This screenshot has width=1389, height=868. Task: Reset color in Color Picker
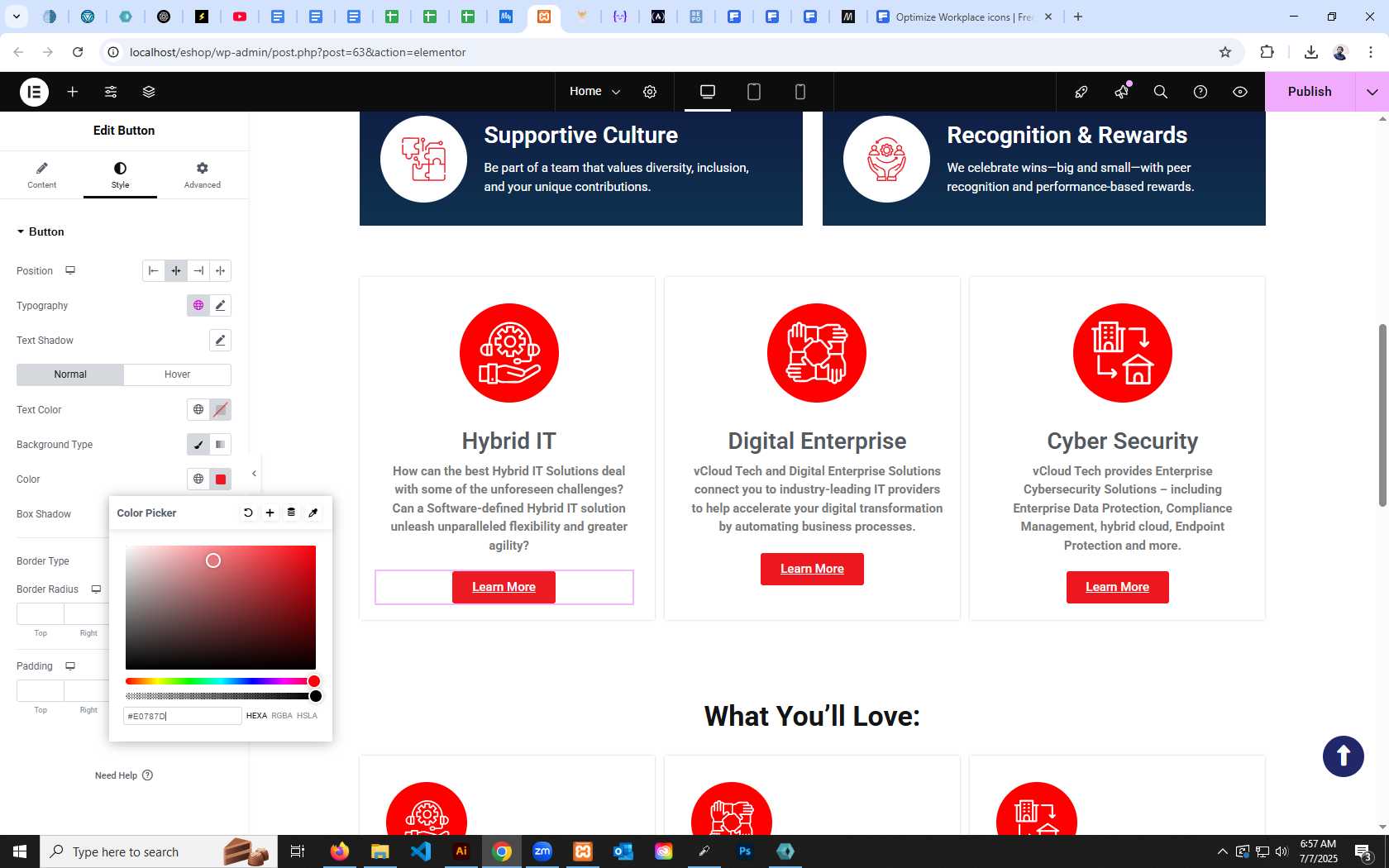(x=248, y=513)
